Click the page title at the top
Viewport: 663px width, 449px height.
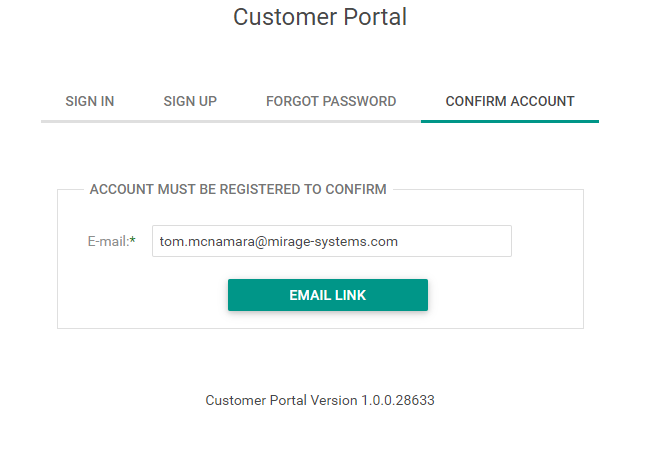[320, 17]
